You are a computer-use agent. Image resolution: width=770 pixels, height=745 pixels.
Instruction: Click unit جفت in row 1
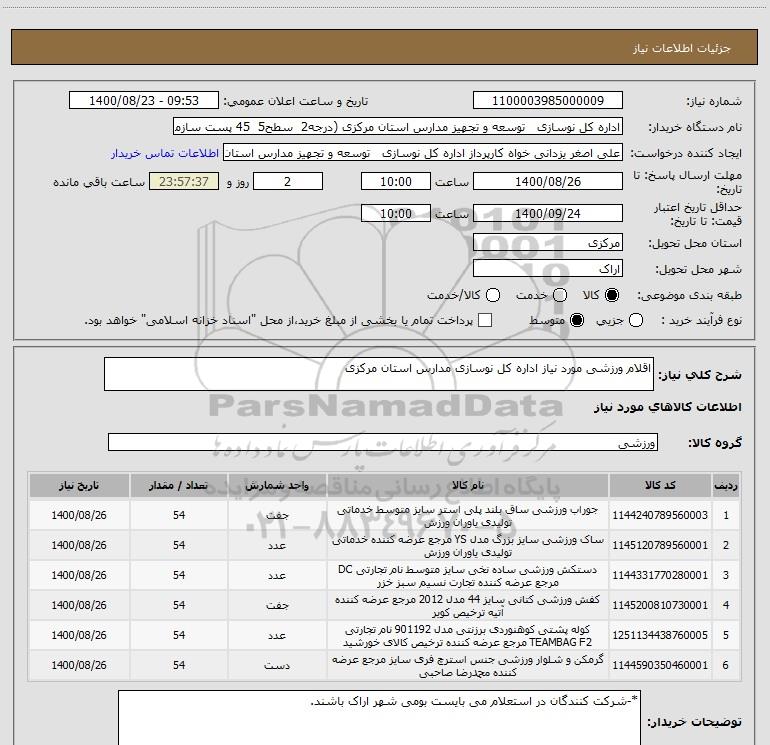click(277, 516)
